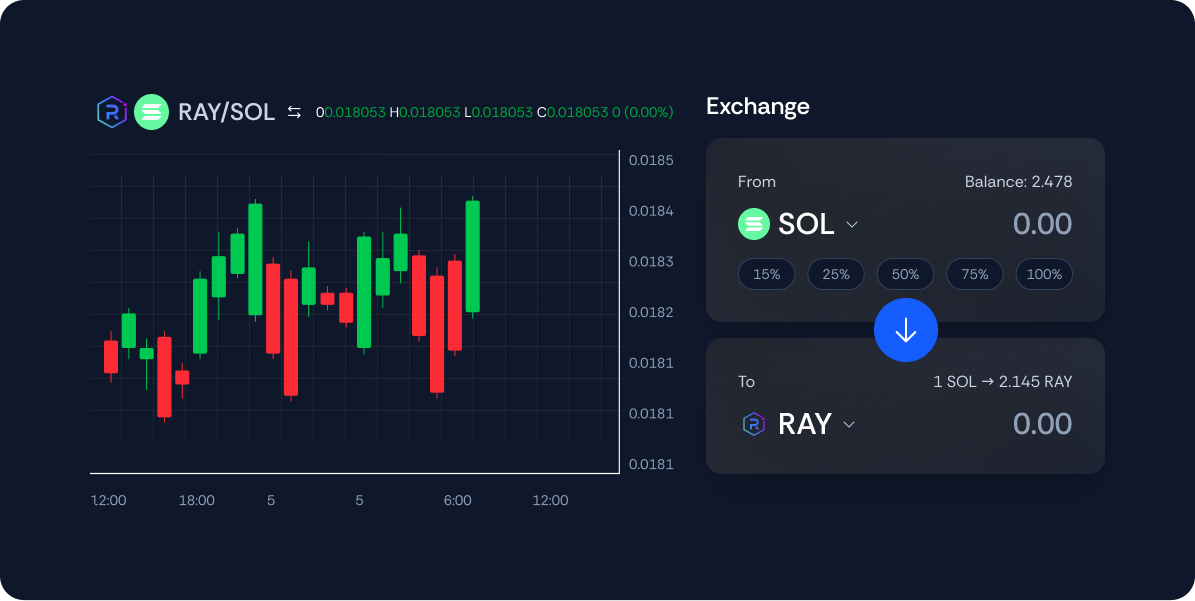Select the 25% amount option
1195x601 pixels.
pos(836,274)
